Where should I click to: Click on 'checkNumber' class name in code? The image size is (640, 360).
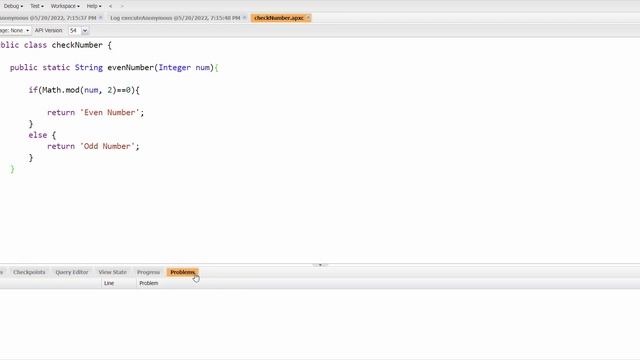[77, 45]
